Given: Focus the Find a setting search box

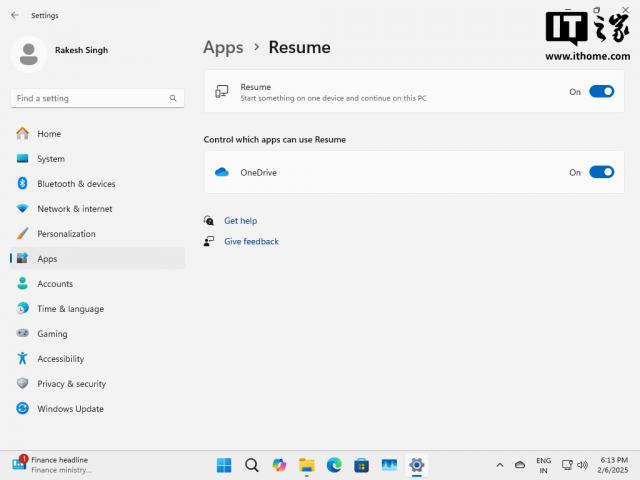Looking at the screenshot, I should [90, 98].
